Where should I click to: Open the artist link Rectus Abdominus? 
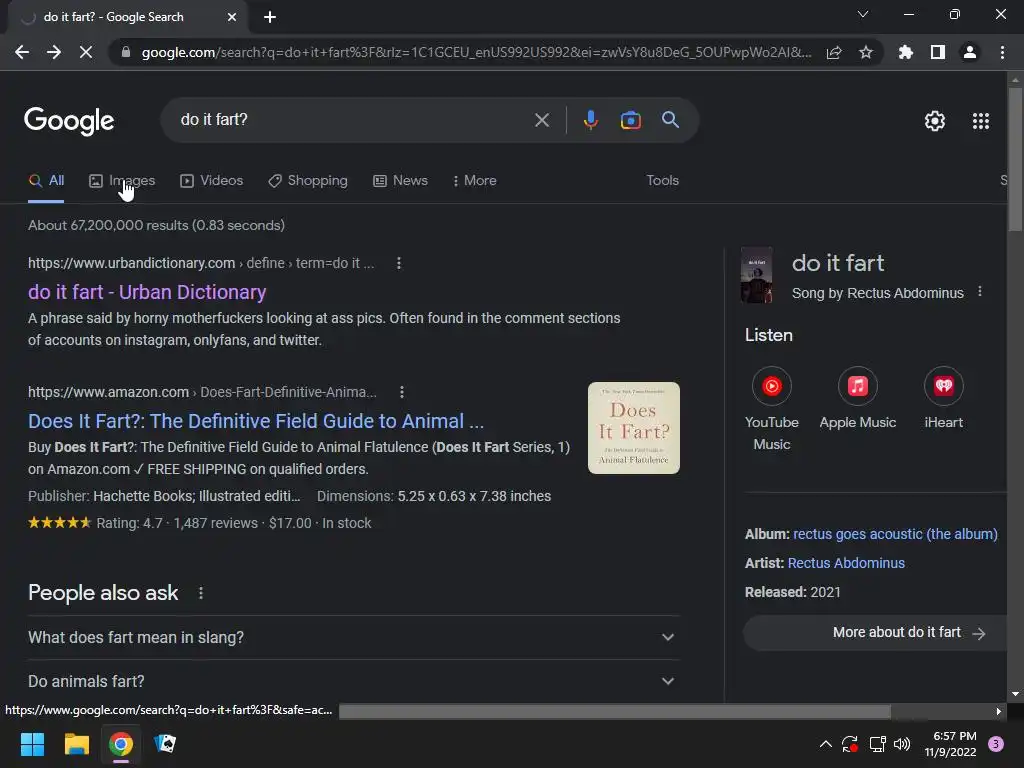tap(846, 563)
